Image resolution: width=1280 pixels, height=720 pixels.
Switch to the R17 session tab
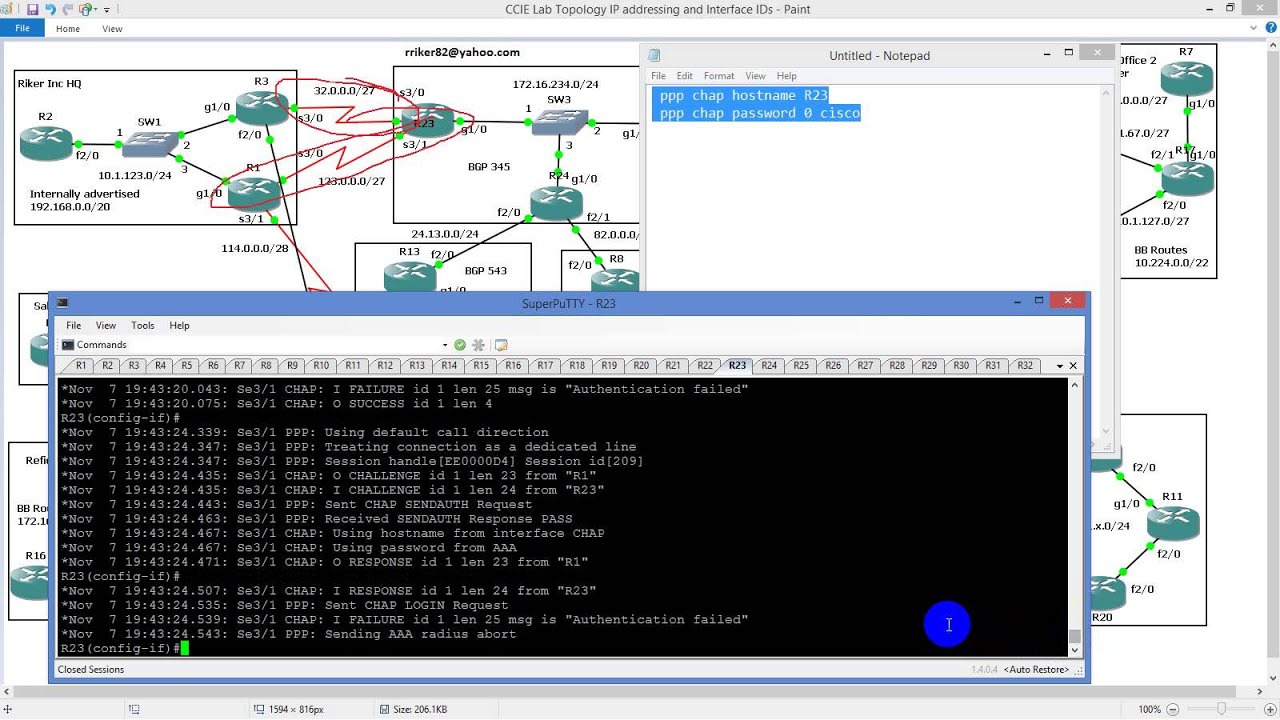click(x=544, y=366)
